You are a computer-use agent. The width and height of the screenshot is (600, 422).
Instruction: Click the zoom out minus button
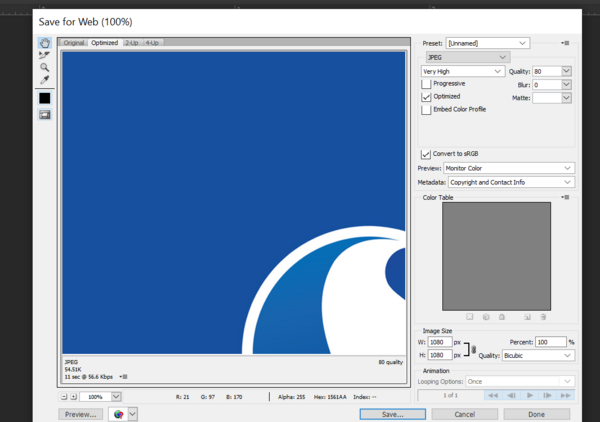point(64,397)
